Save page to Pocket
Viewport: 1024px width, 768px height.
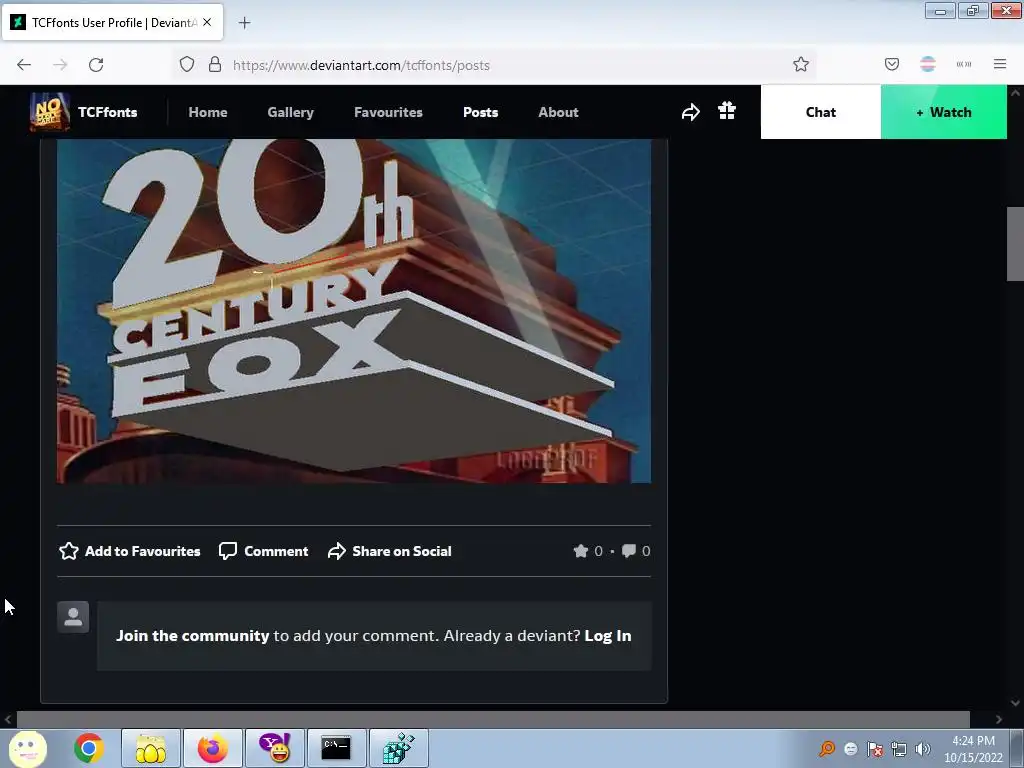[x=891, y=64]
